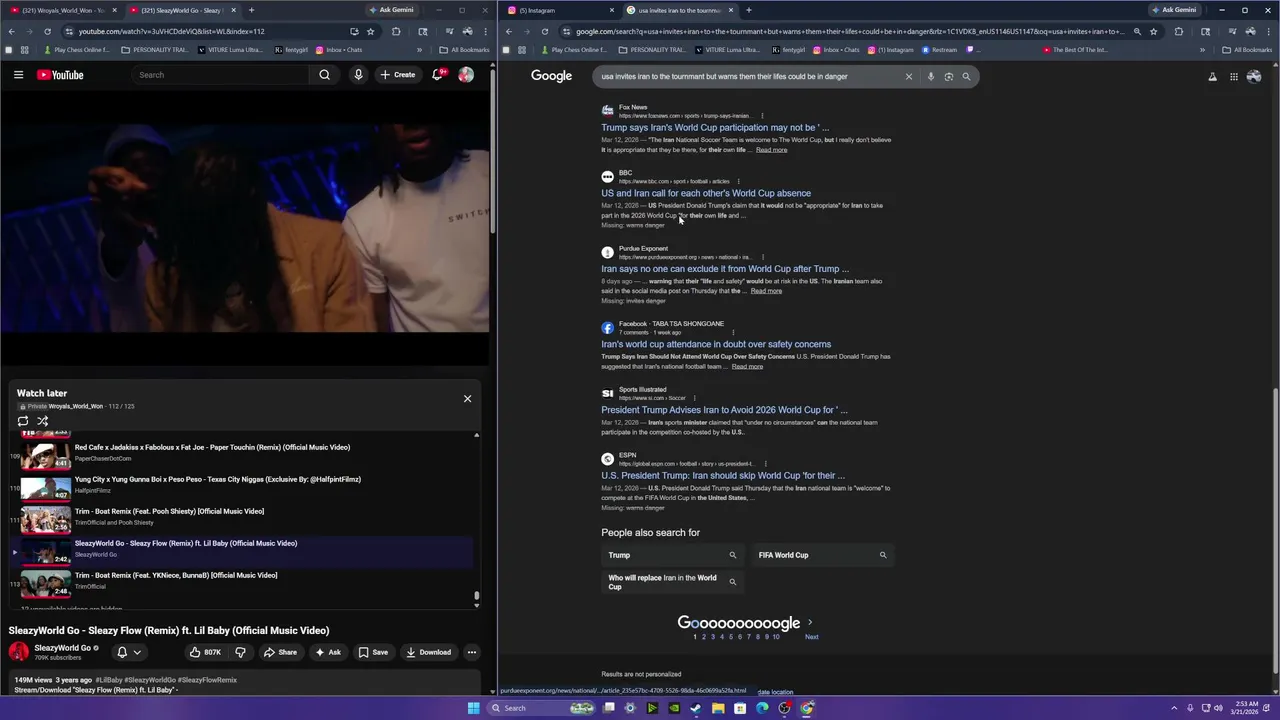This screenshot has width=1280, height=720.
Task: Download the YouTube video
Action: [x=428, y=652]
